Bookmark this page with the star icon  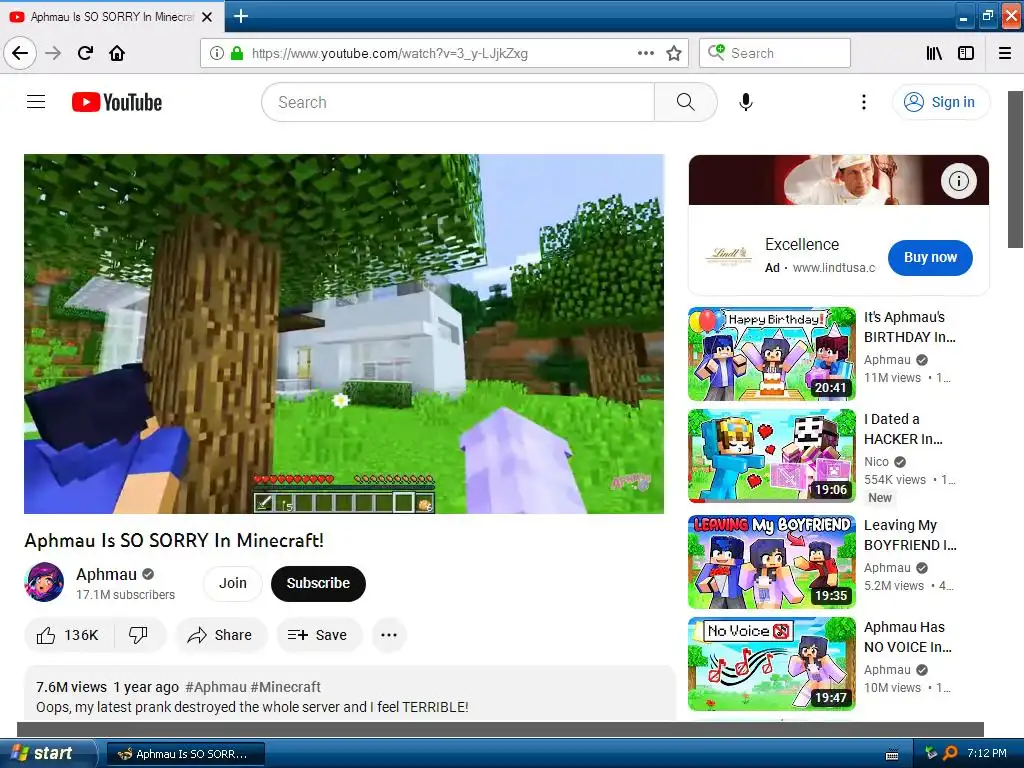pos(674,53)
